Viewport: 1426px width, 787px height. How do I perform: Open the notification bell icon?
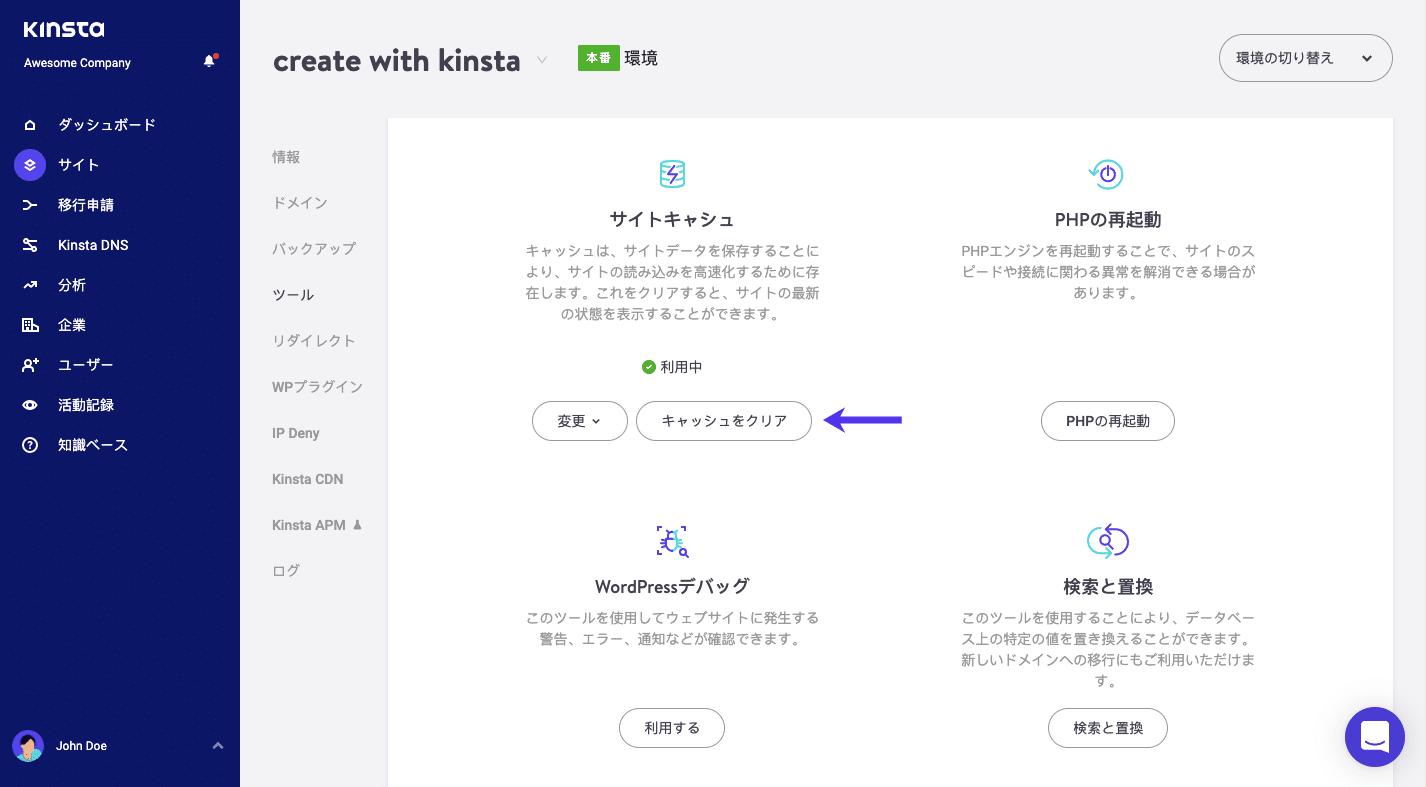208,60
